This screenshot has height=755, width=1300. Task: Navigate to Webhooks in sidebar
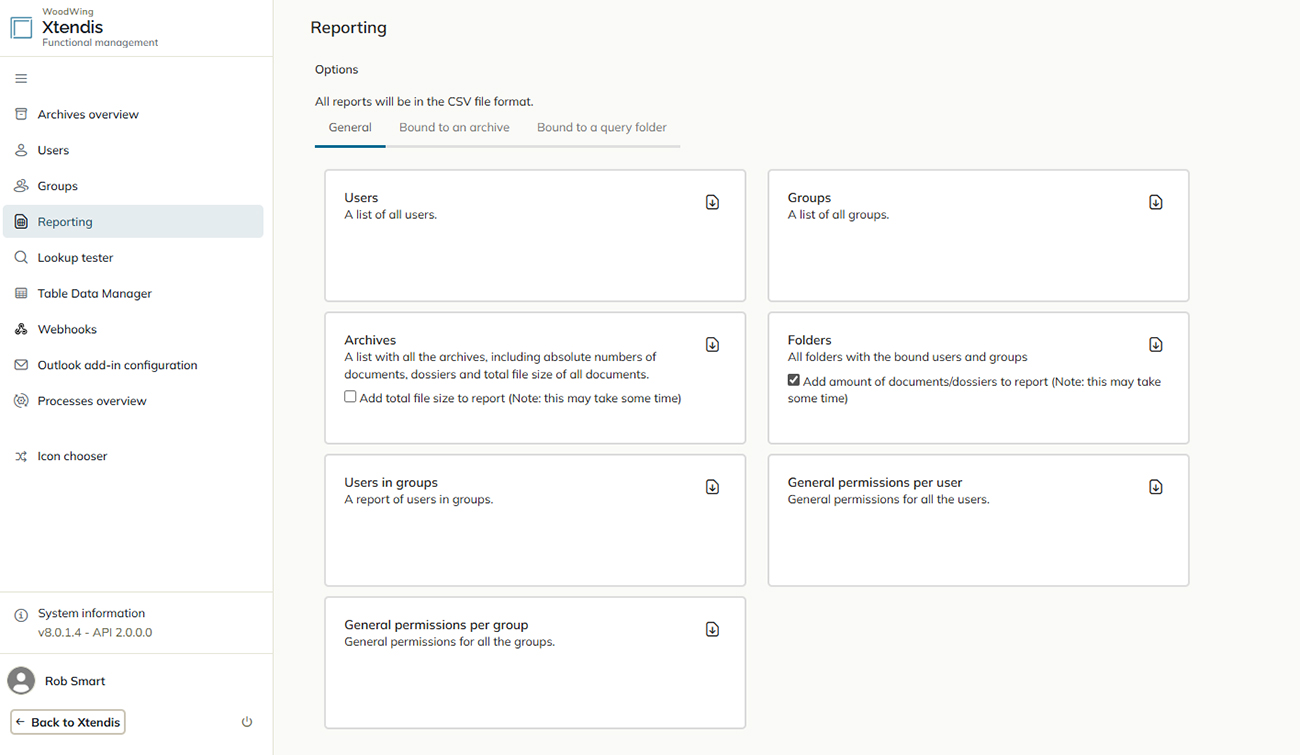pos(133,329)
